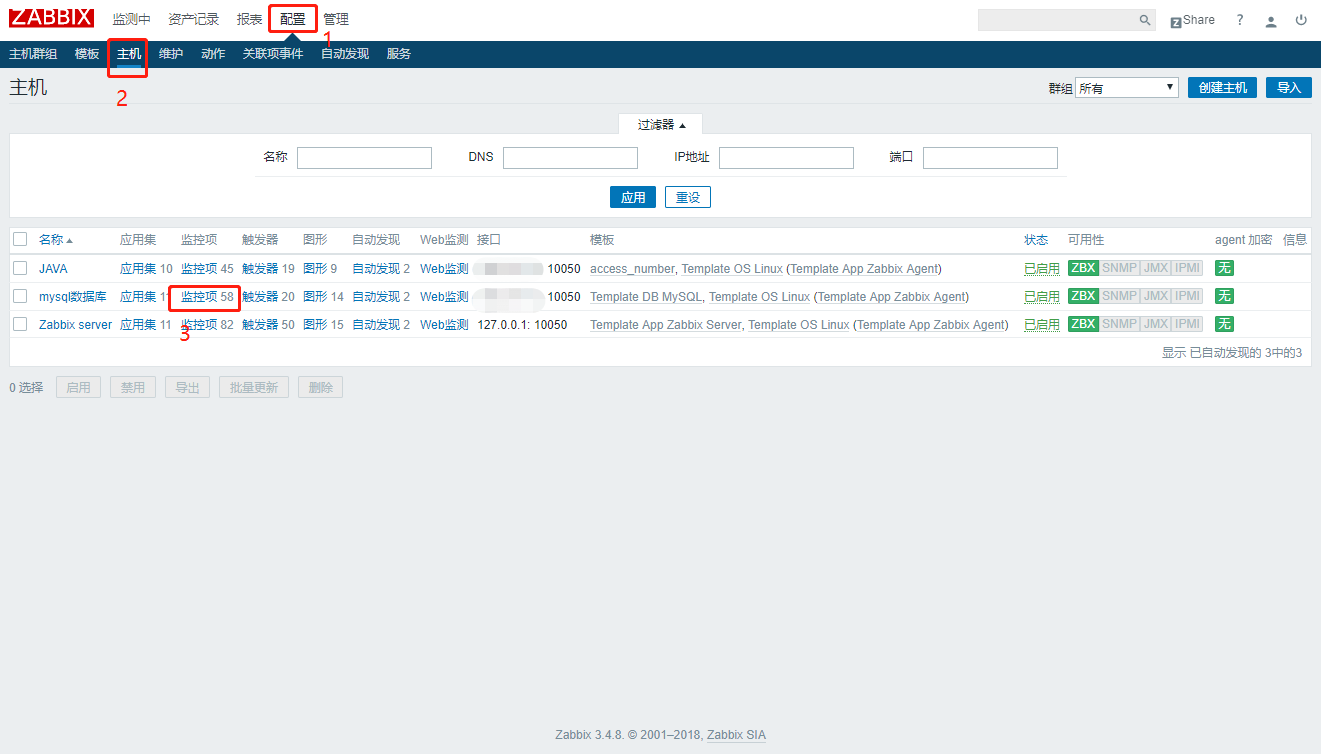Click the search magnifier icon
The height and width of the screenshot is (754, 1321).
coord(1145,20)
